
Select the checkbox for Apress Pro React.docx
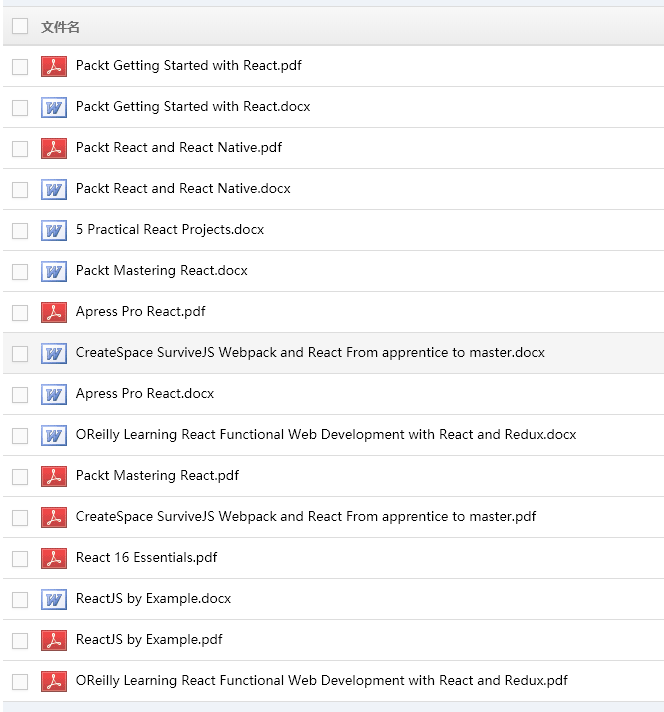(20, 394)
